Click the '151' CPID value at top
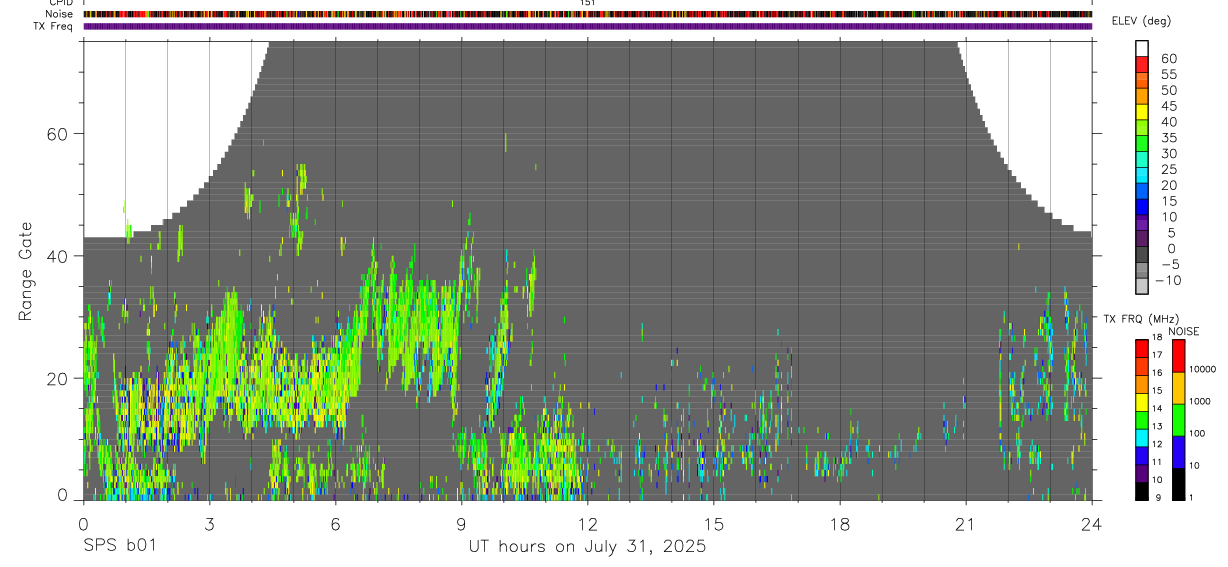This screenshot has width=1228, height=567. tap(588, 3)
